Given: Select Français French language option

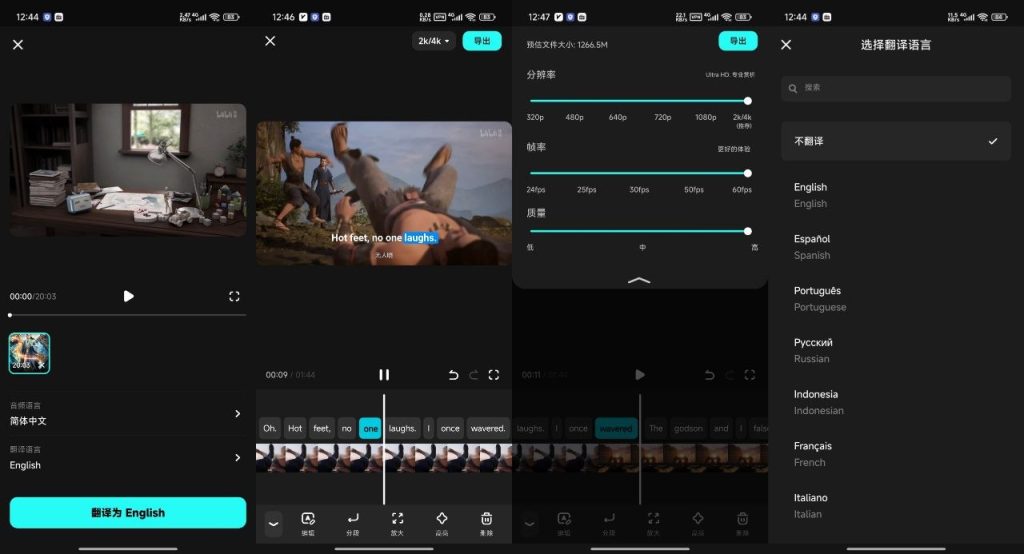Looking at the screenshot, I should point(896,453).
